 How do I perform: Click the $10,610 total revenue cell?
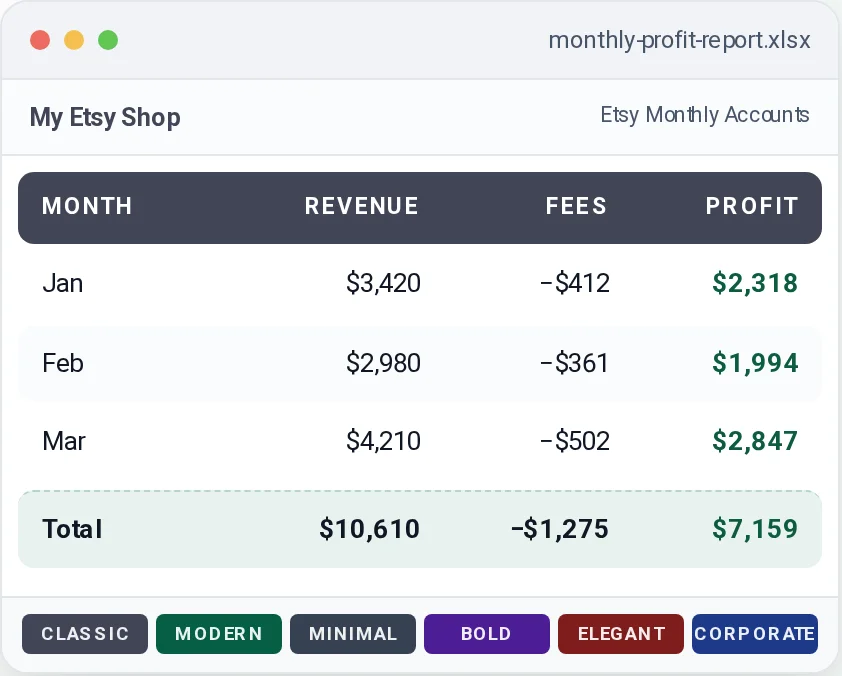click(x=369, y=529)
